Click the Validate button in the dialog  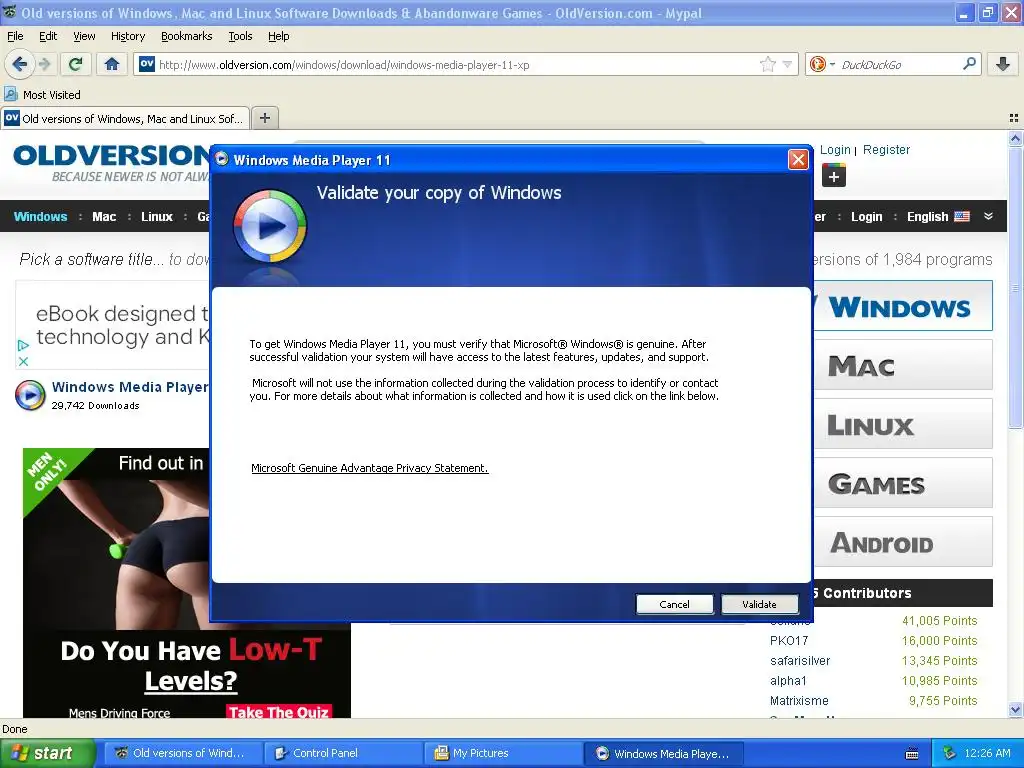coord(760,604)
